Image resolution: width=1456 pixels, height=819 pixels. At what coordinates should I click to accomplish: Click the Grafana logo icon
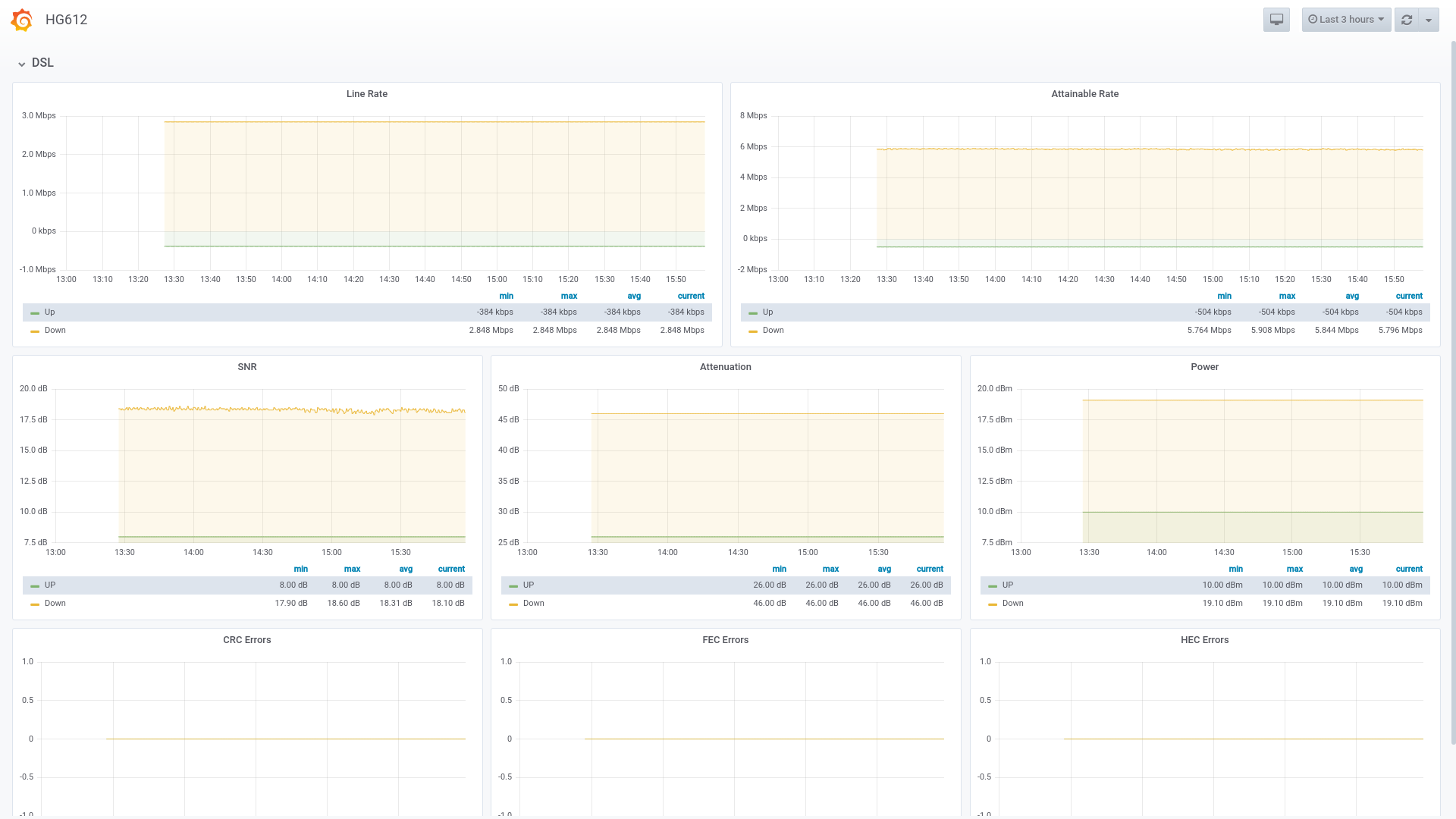pyautogui.click(x=22, y=20)
